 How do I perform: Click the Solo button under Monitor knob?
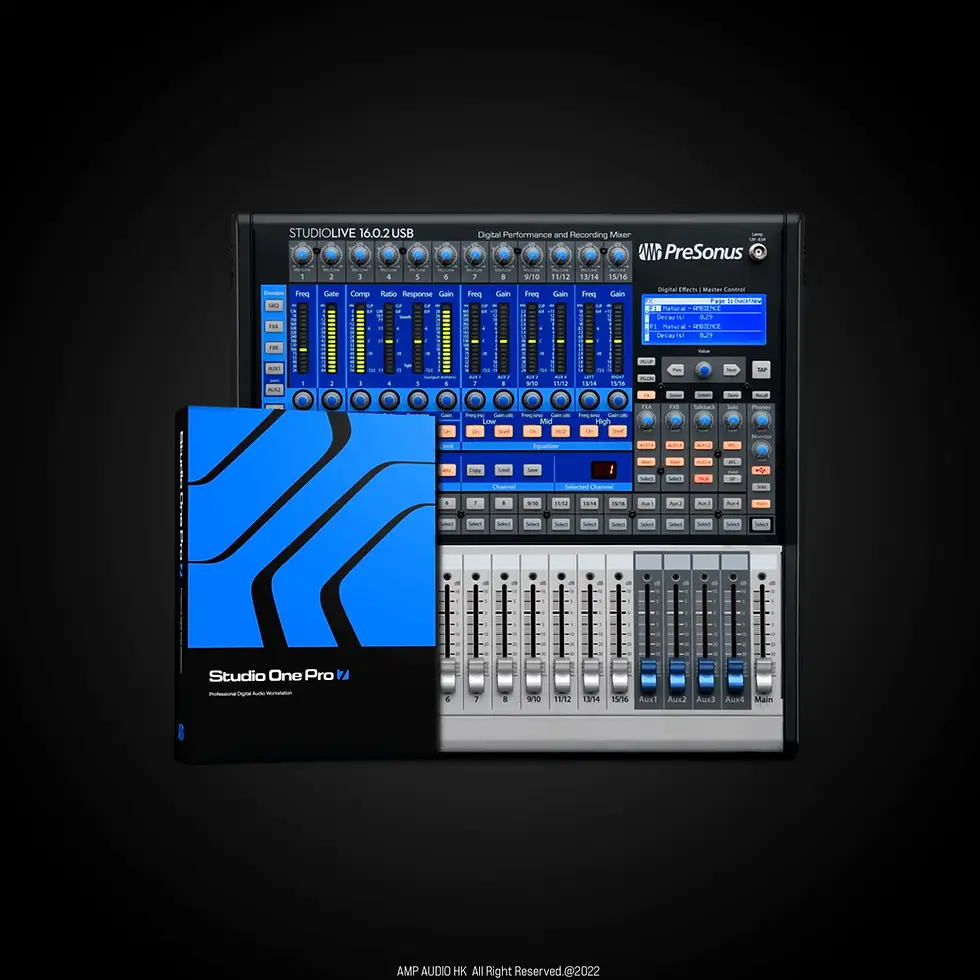761,486
